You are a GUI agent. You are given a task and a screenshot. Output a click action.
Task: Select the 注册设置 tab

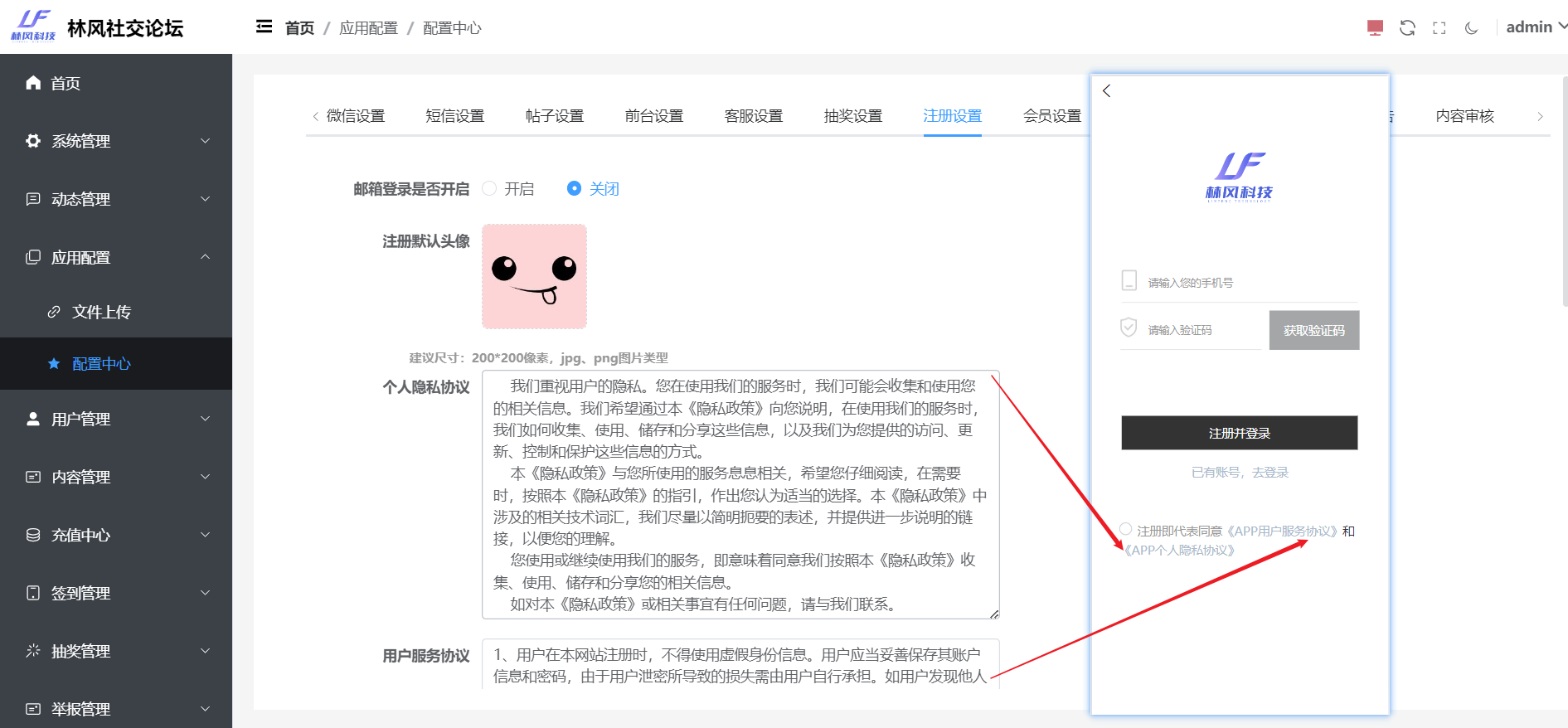coord(953,116)
